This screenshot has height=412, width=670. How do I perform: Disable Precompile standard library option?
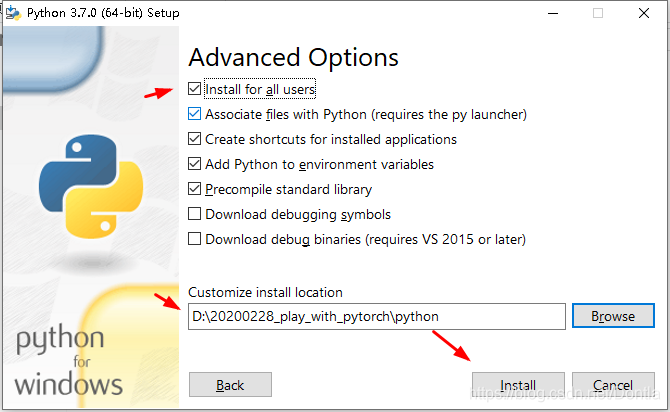coord(194,189)
